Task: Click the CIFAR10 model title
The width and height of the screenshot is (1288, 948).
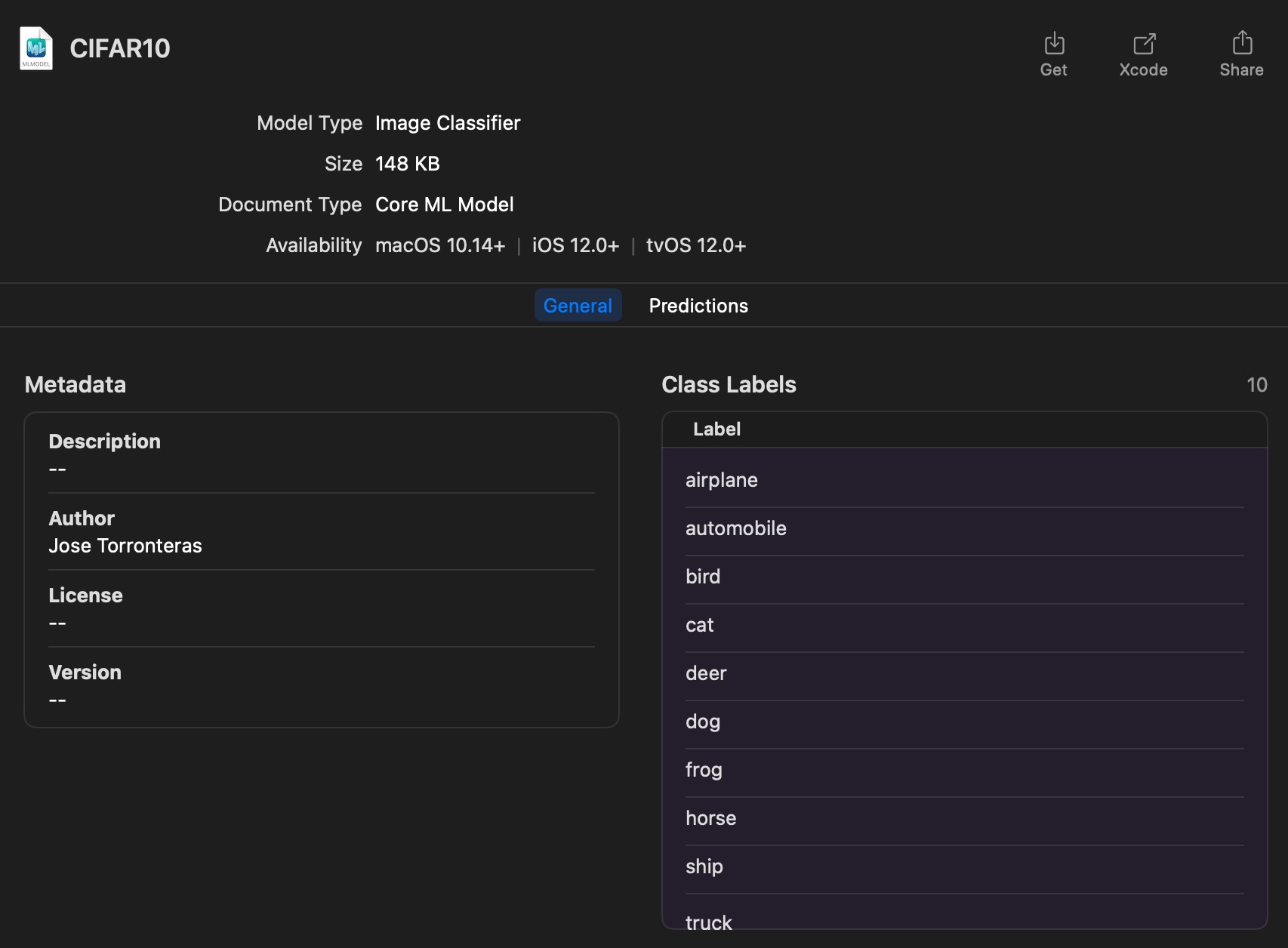Action: click(120, 48)
